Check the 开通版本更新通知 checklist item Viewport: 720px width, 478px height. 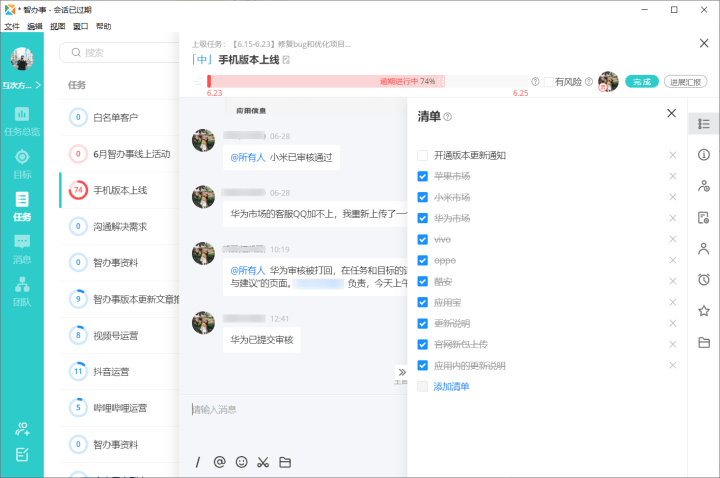click(422, 156)
